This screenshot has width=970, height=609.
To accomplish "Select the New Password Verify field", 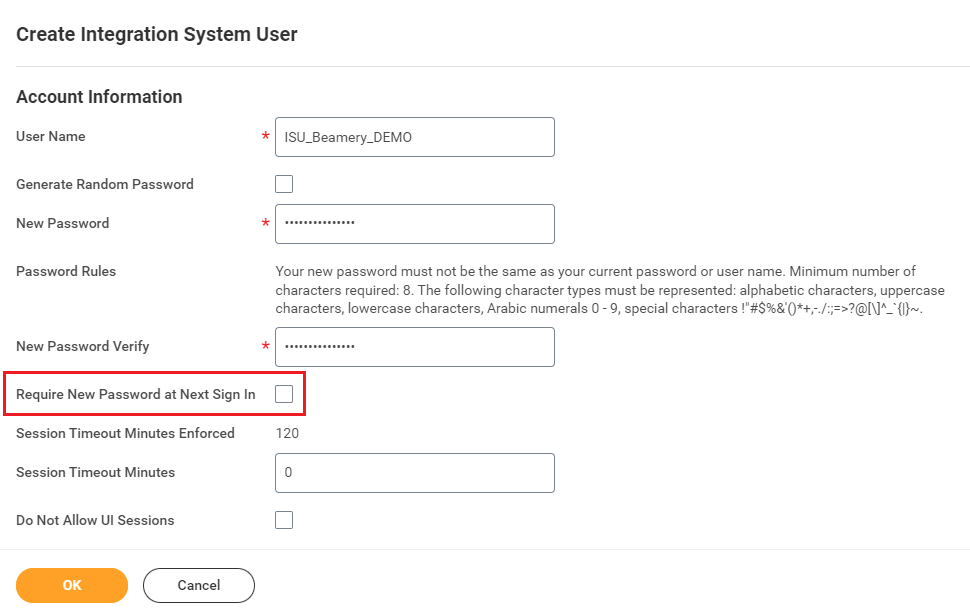I will [414, 347].
